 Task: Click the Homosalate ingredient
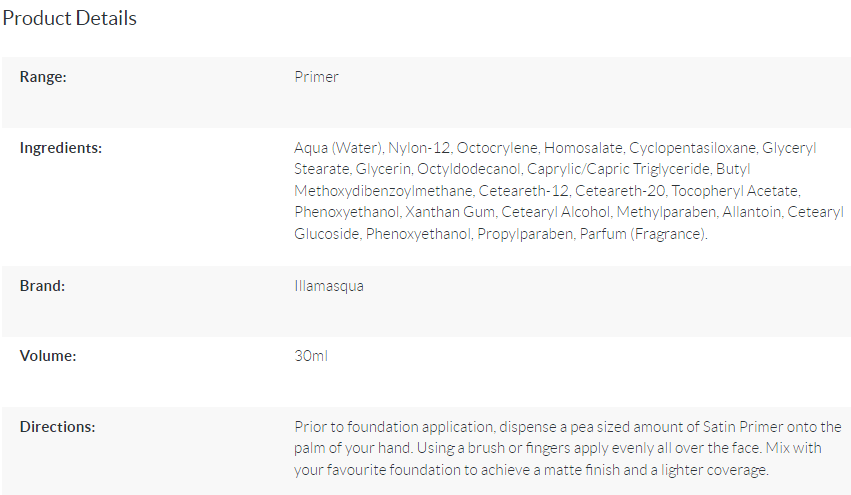583,148
